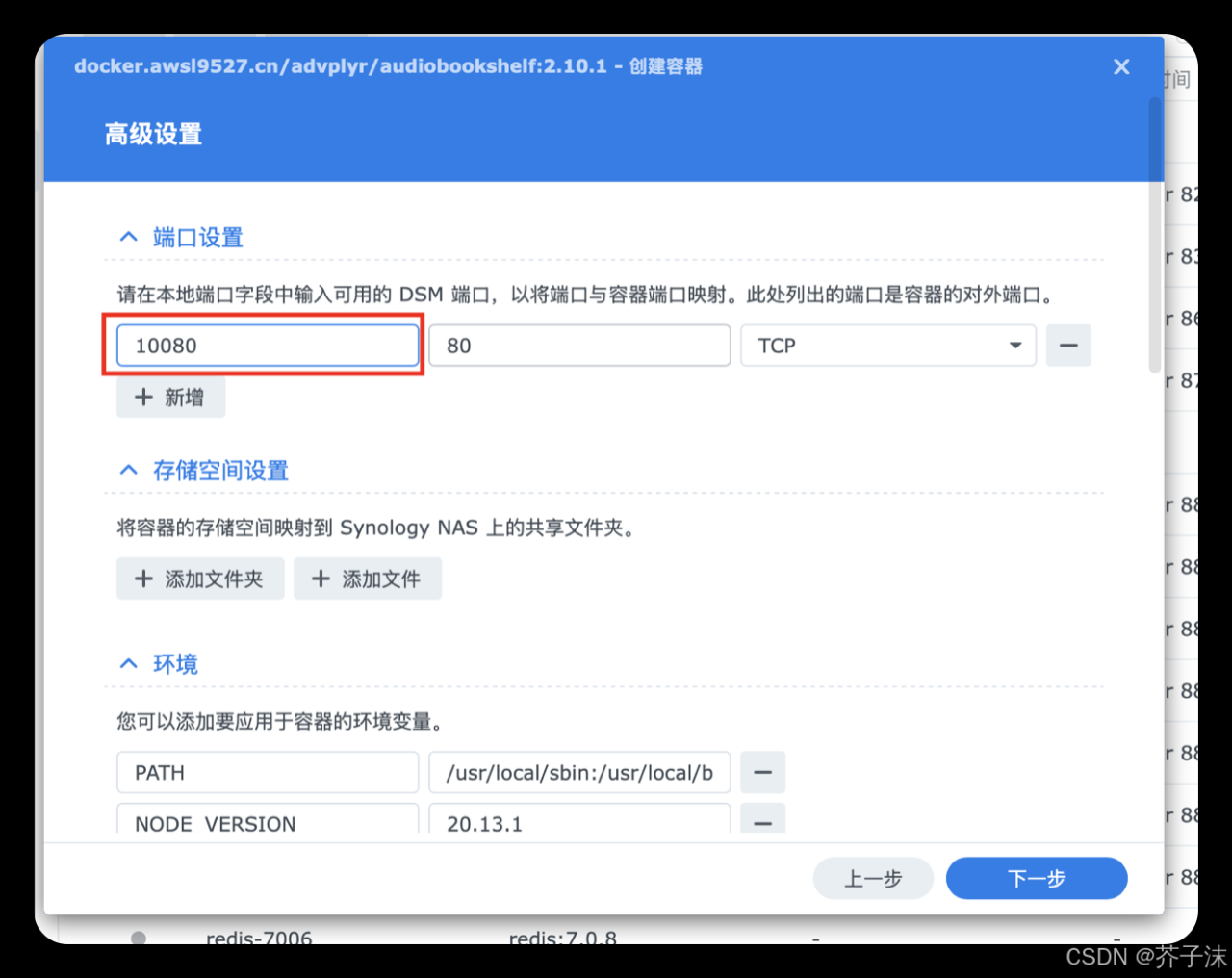
Task: Click 下一步 to proceed
Action: click(1037, 878)
